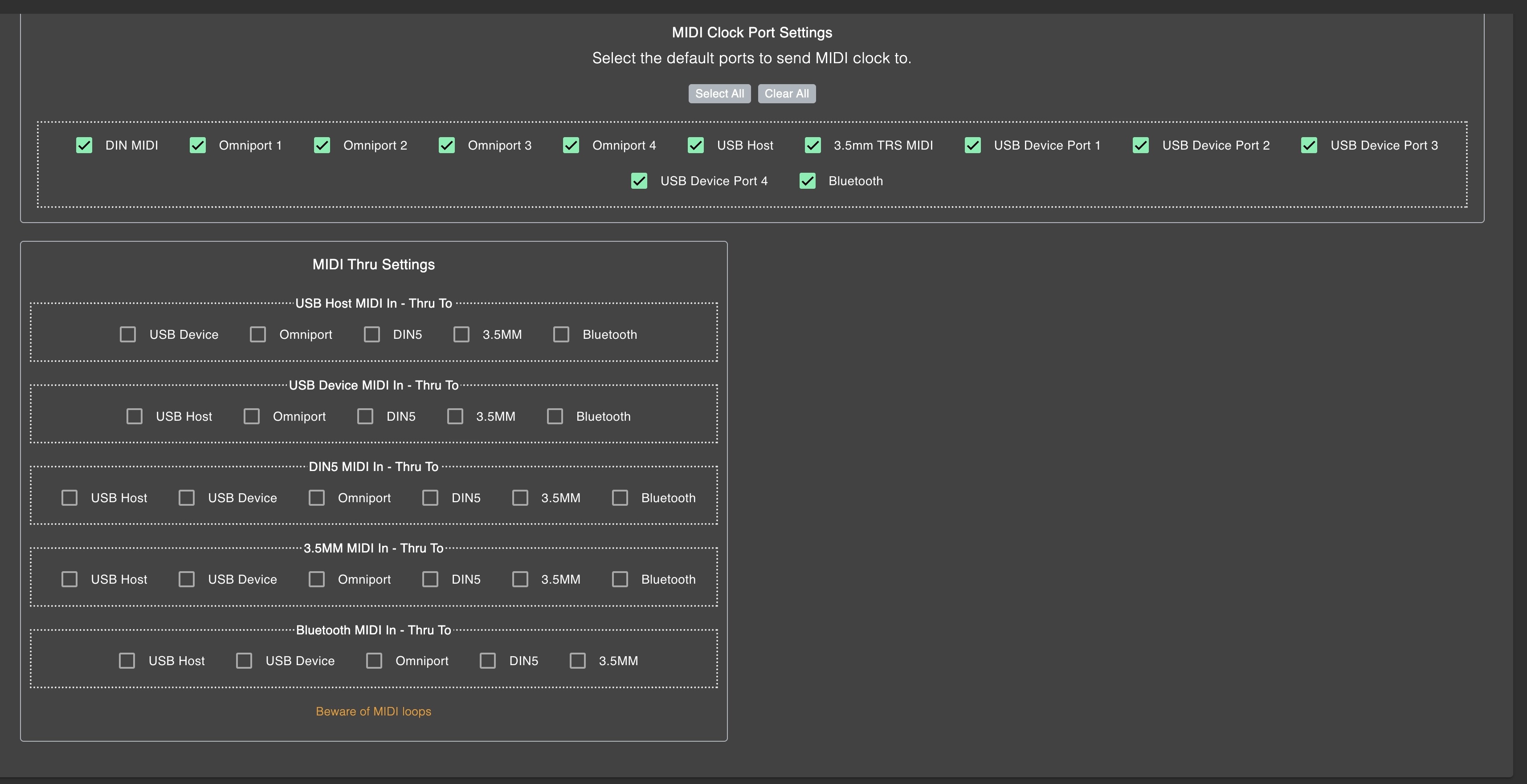Uncheck Omniport 3 clock port
The image size is (1527, 784).
point(446,145)
